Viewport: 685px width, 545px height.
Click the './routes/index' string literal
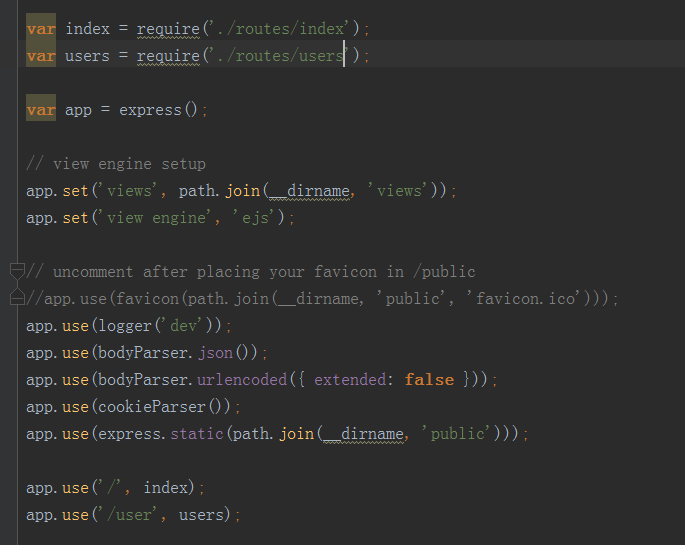point(278,29)
